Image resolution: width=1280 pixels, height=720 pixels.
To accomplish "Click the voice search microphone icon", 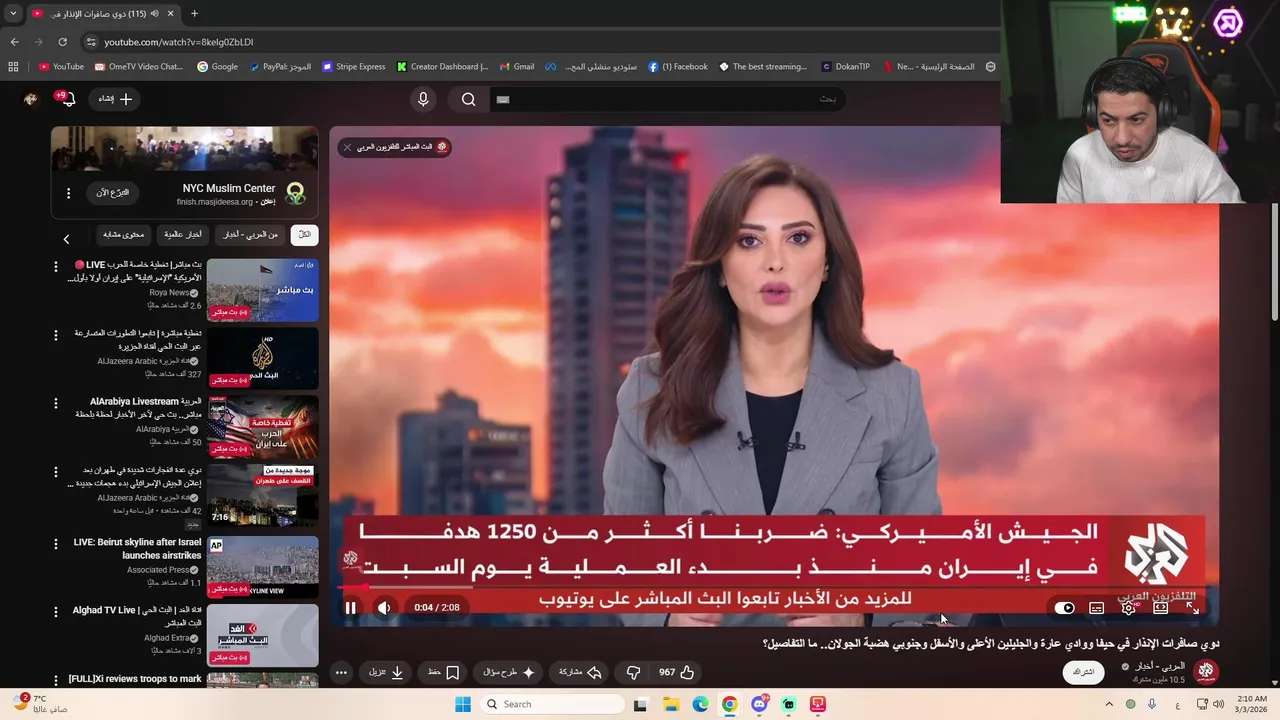I will (423, 99).
